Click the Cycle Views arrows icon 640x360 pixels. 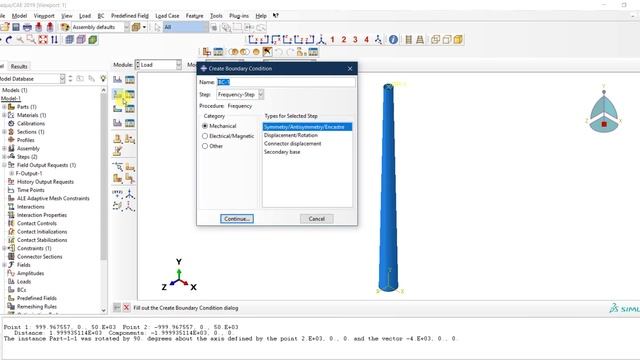coord(54,40)
